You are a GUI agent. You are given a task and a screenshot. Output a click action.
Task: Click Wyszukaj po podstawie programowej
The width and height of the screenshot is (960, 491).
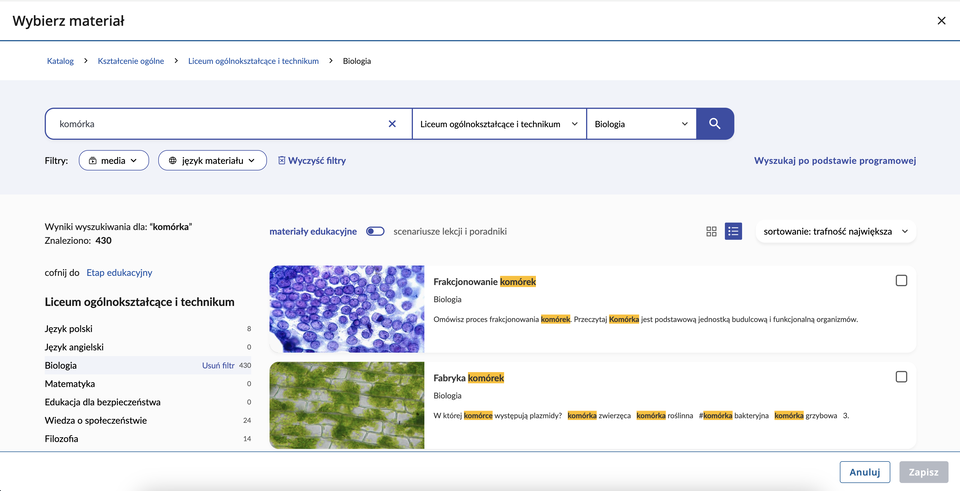(x=835, y=160)
